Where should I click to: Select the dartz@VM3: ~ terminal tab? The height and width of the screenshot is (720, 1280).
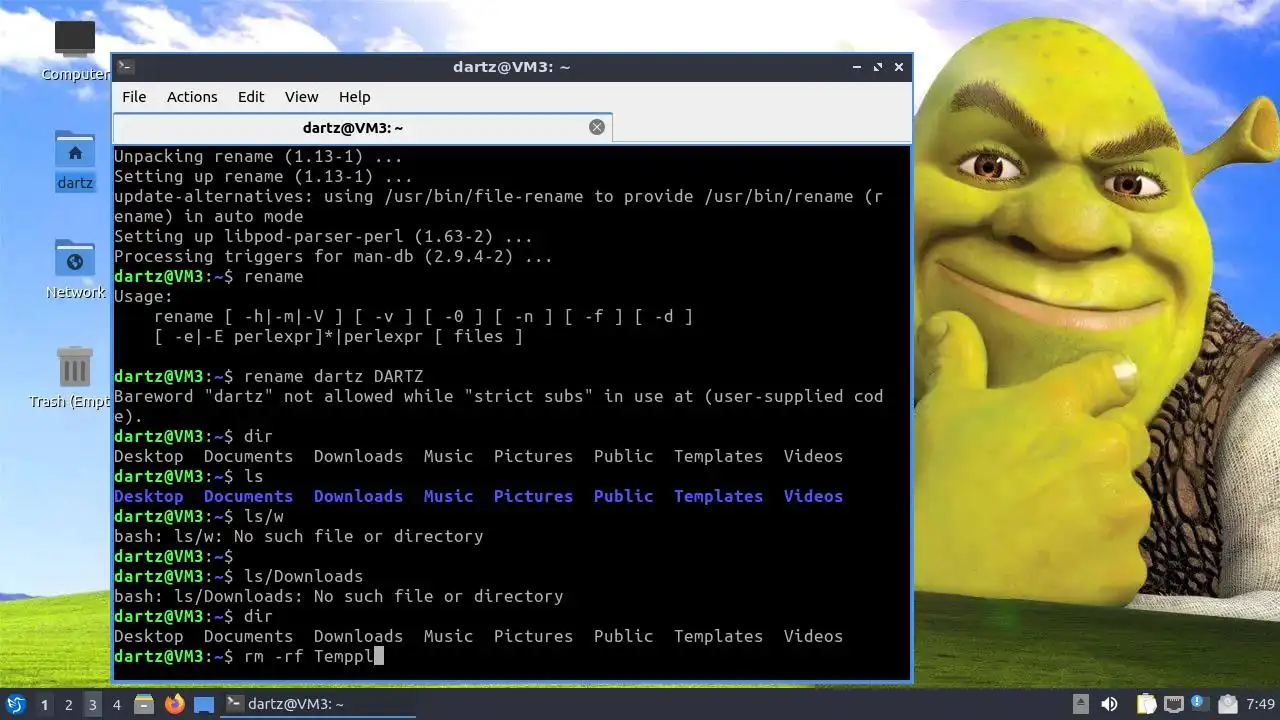[x=362, y=128]
